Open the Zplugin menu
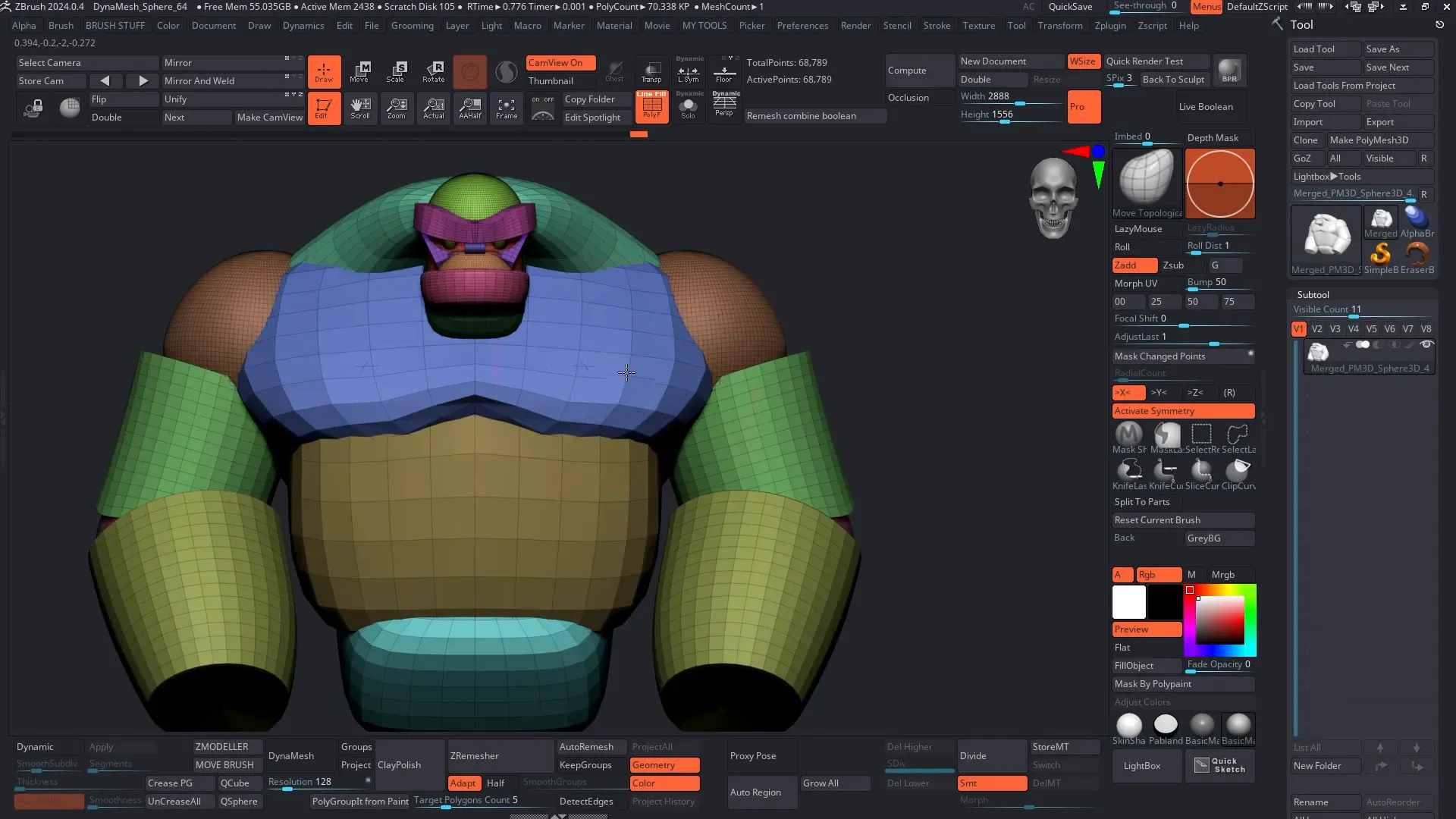Screen dimensions: 1456x819 [x=1110, y=26]
